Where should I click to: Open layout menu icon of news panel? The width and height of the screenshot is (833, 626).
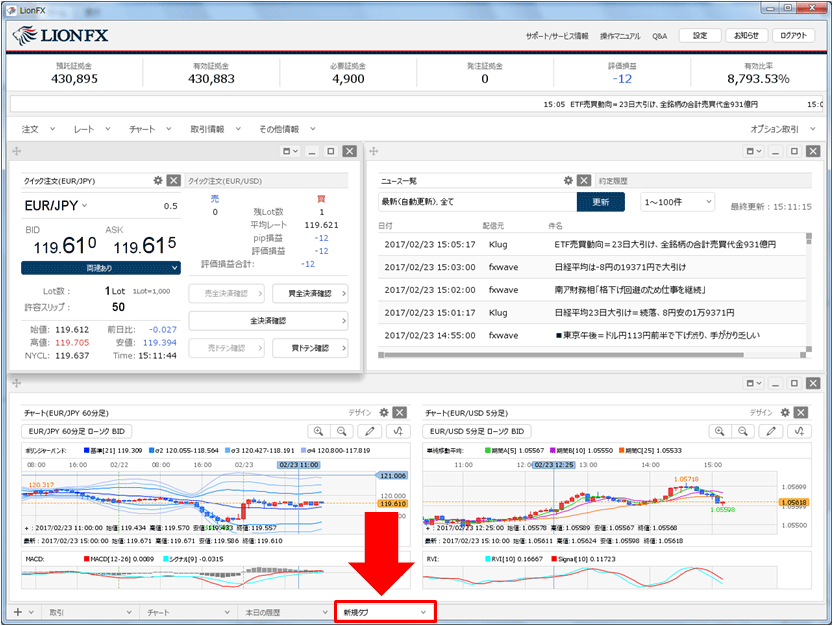click(x=754, y=151)
